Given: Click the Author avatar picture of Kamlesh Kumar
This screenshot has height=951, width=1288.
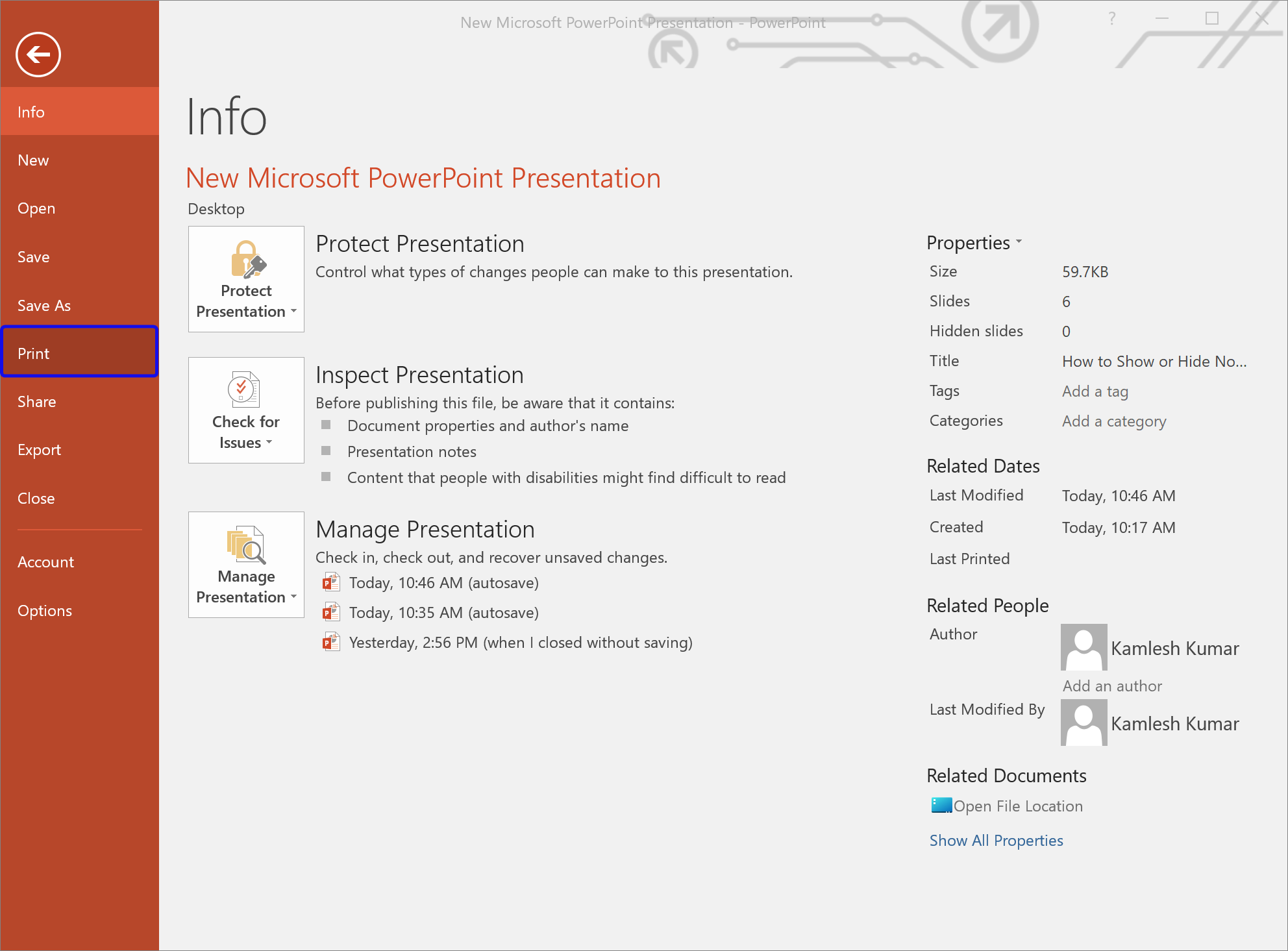Looking at the screenshot, I should point(1084,647).
